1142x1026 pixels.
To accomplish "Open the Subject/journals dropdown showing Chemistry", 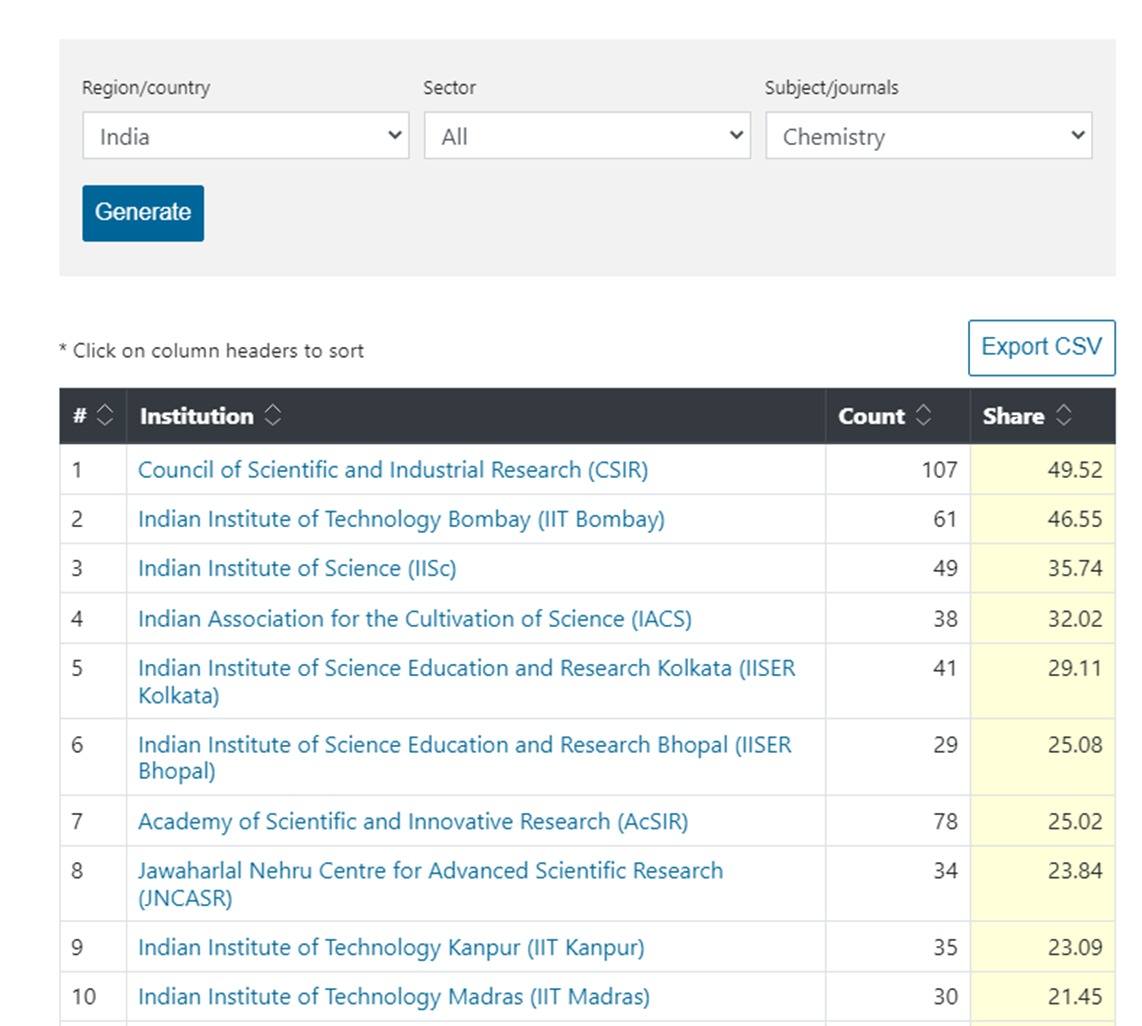I will pos(929,135).
